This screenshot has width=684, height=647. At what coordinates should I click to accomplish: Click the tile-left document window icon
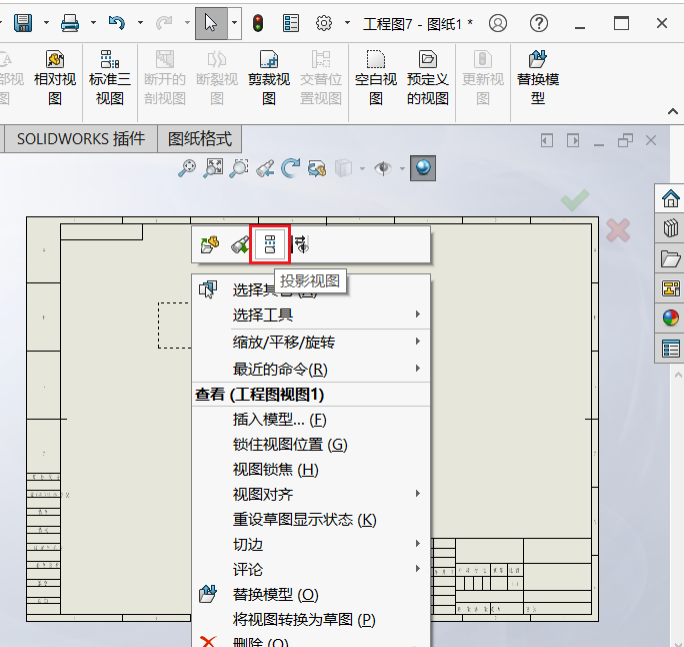click(x=547, y=140)
